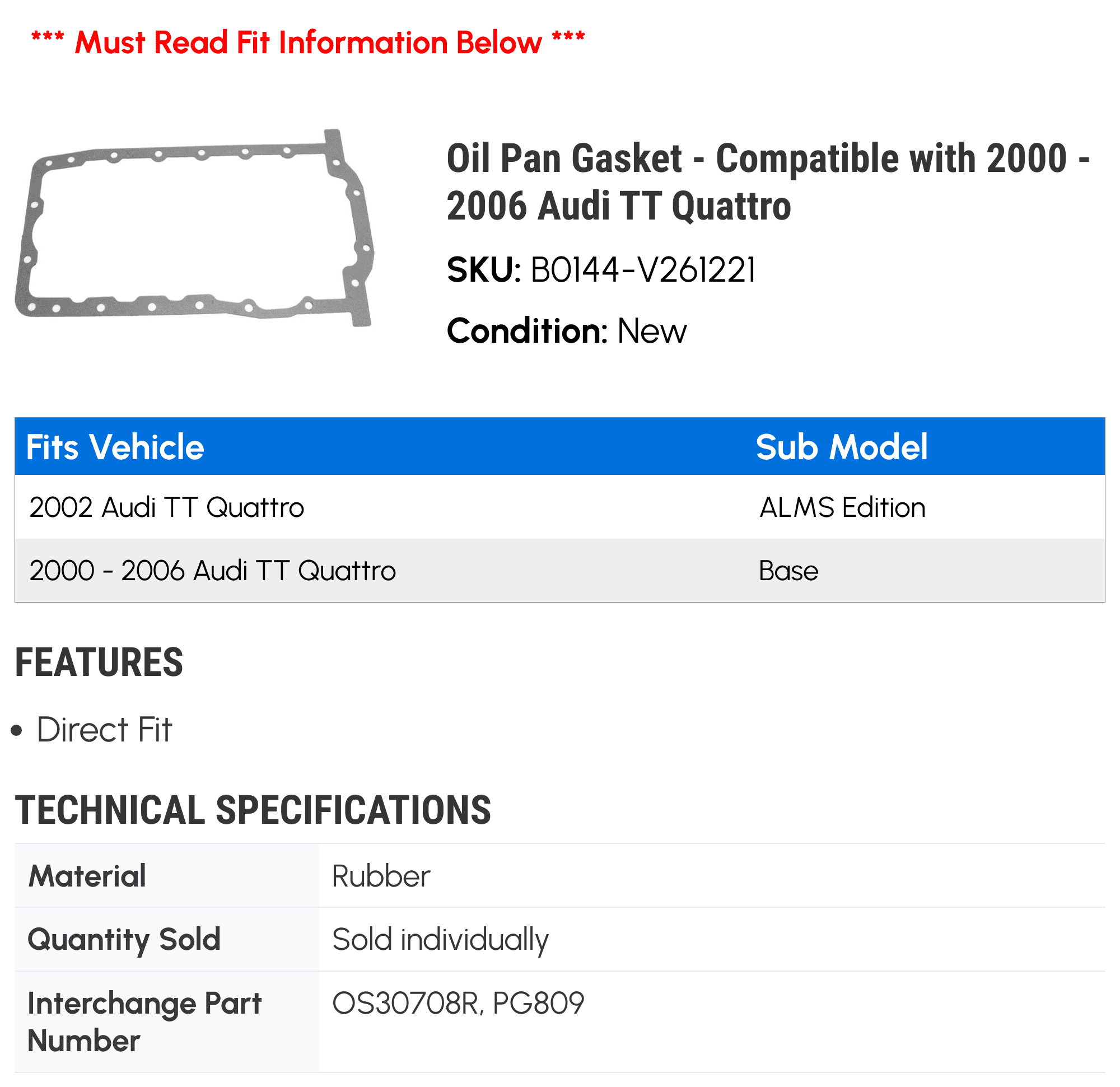Click the FEATURES section heading
The width and height of the screenshot is (1120, 1087).
click(99, 663)
